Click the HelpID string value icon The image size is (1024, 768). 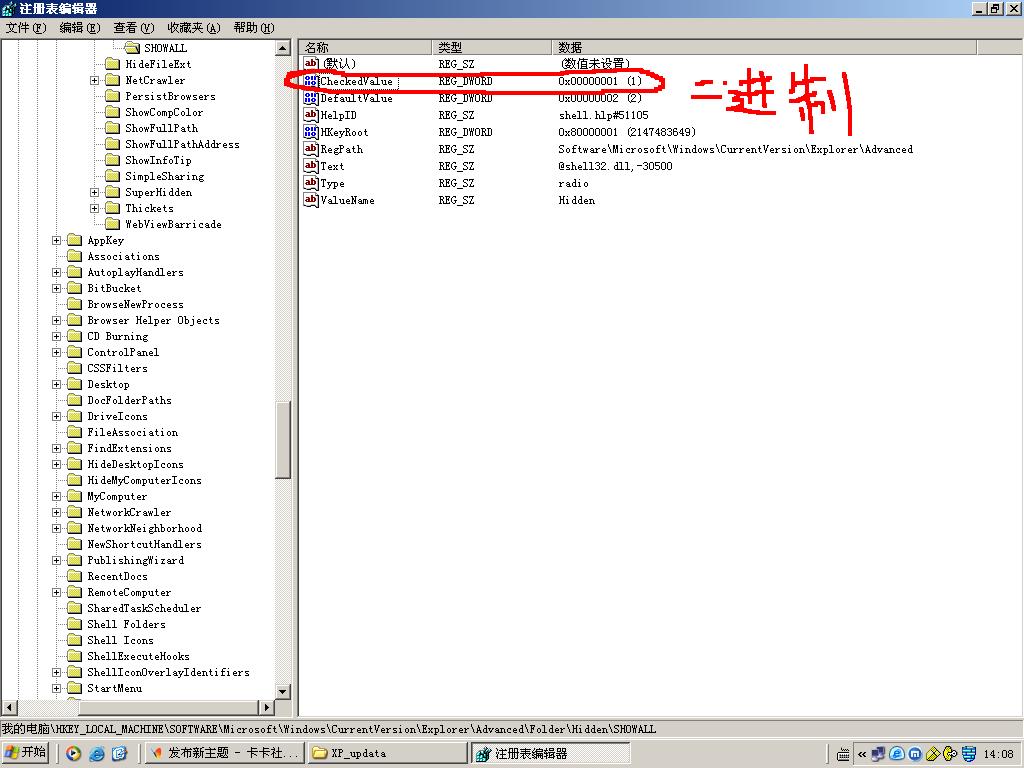pos(311,115)
